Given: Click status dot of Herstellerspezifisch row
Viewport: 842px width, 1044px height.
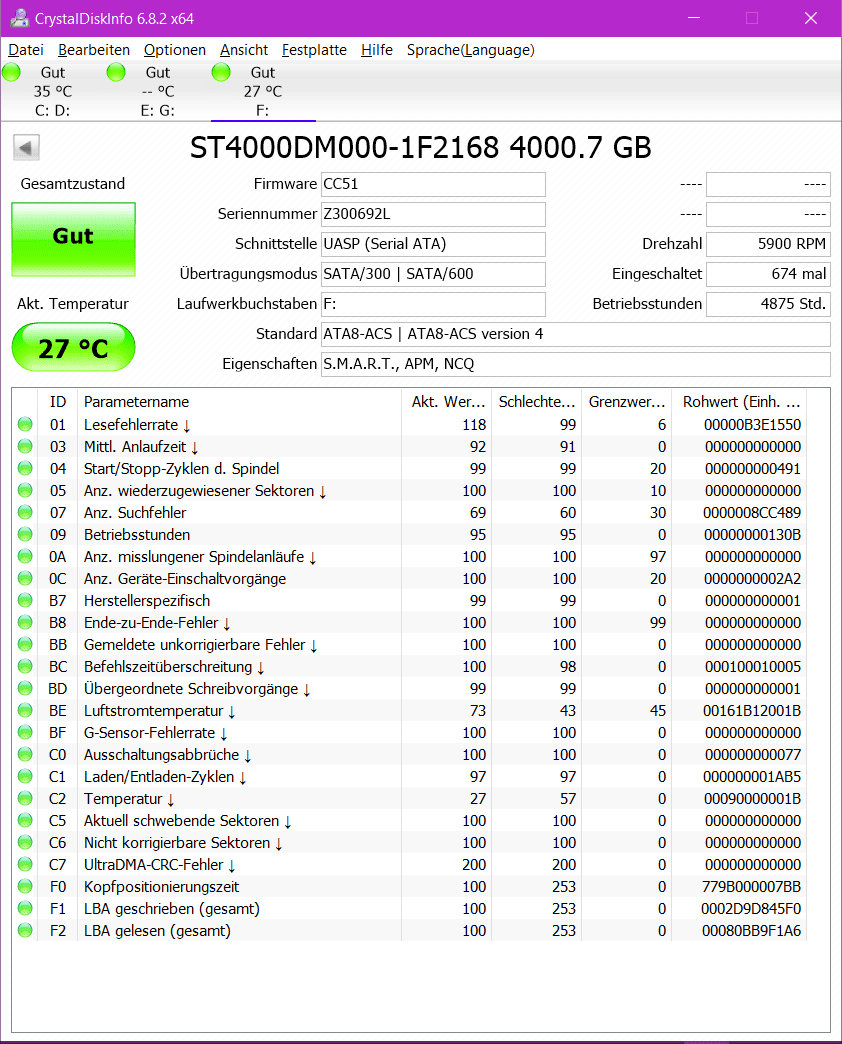Looking at the screenshot, I should [25, 600].
